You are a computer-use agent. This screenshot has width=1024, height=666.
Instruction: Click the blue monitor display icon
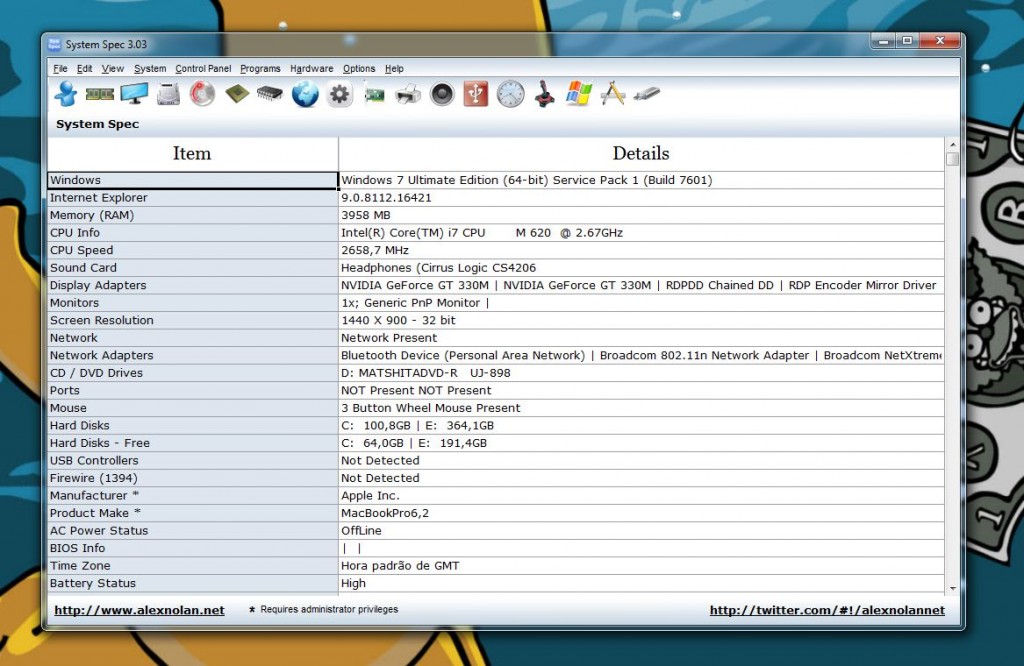135,94
